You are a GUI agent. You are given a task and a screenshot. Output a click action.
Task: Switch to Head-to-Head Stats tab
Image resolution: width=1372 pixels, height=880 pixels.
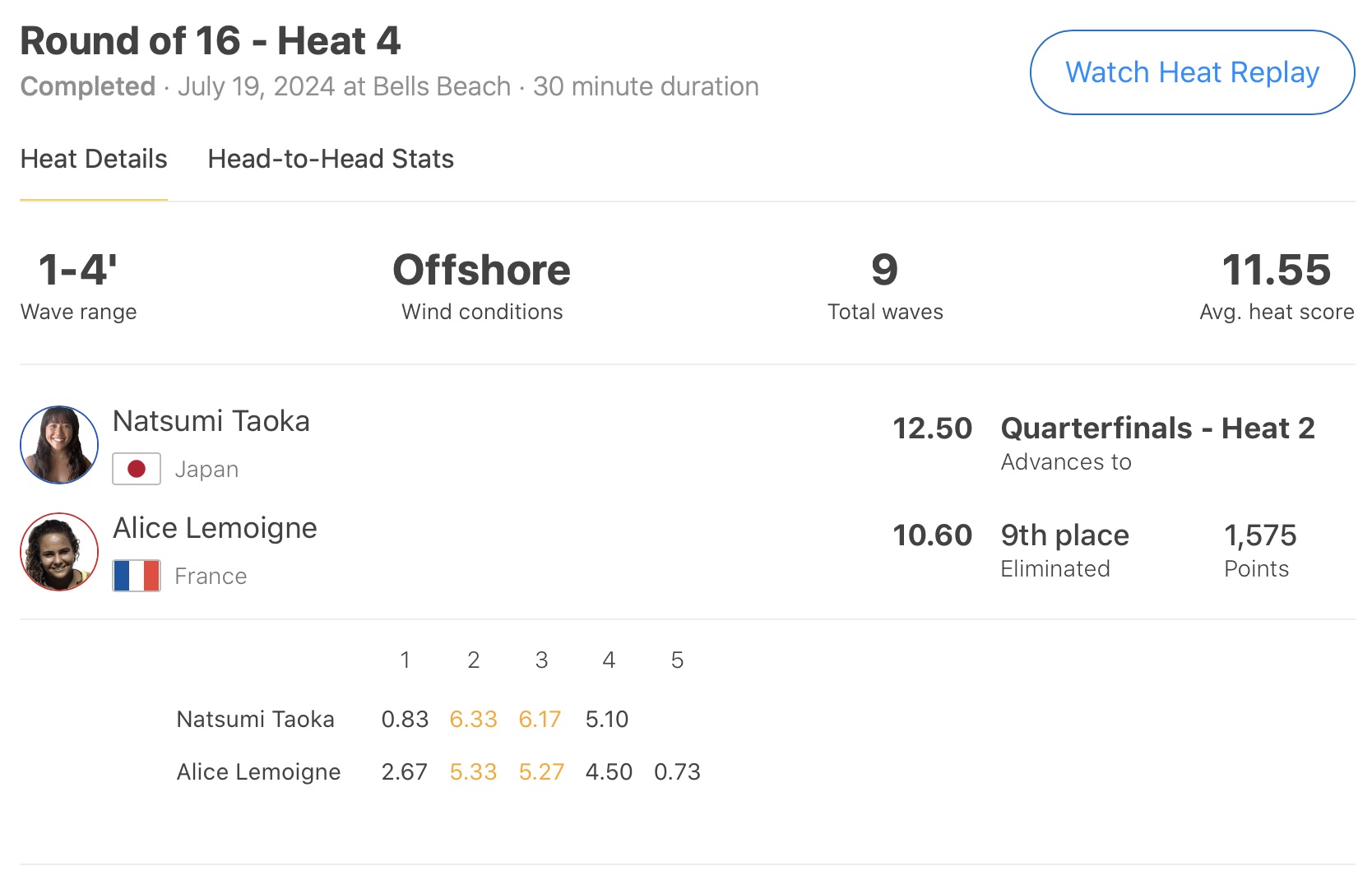coord(331,159)
